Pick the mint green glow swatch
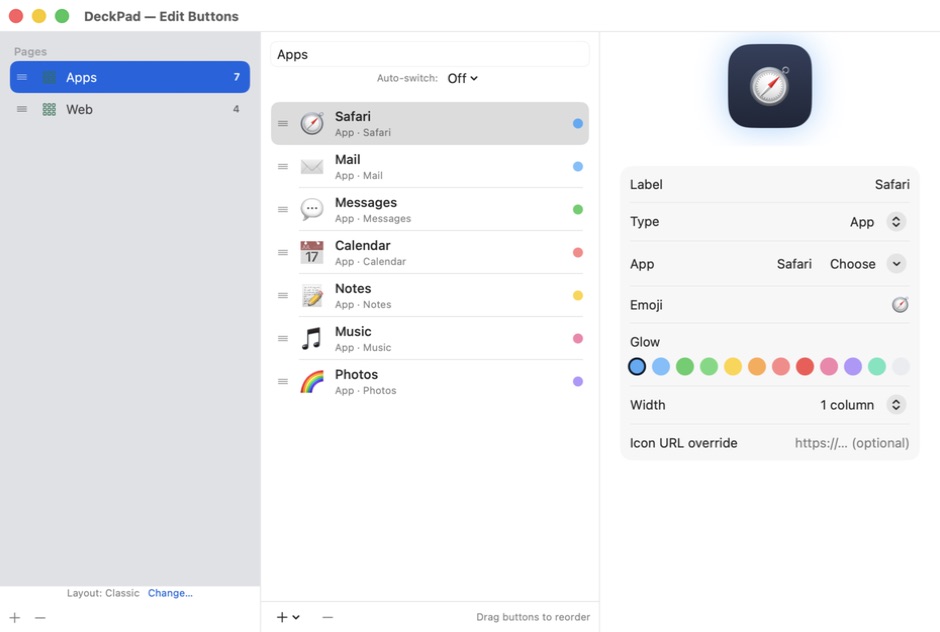Screen dimensions: 940x632 (x=876, y=366)
